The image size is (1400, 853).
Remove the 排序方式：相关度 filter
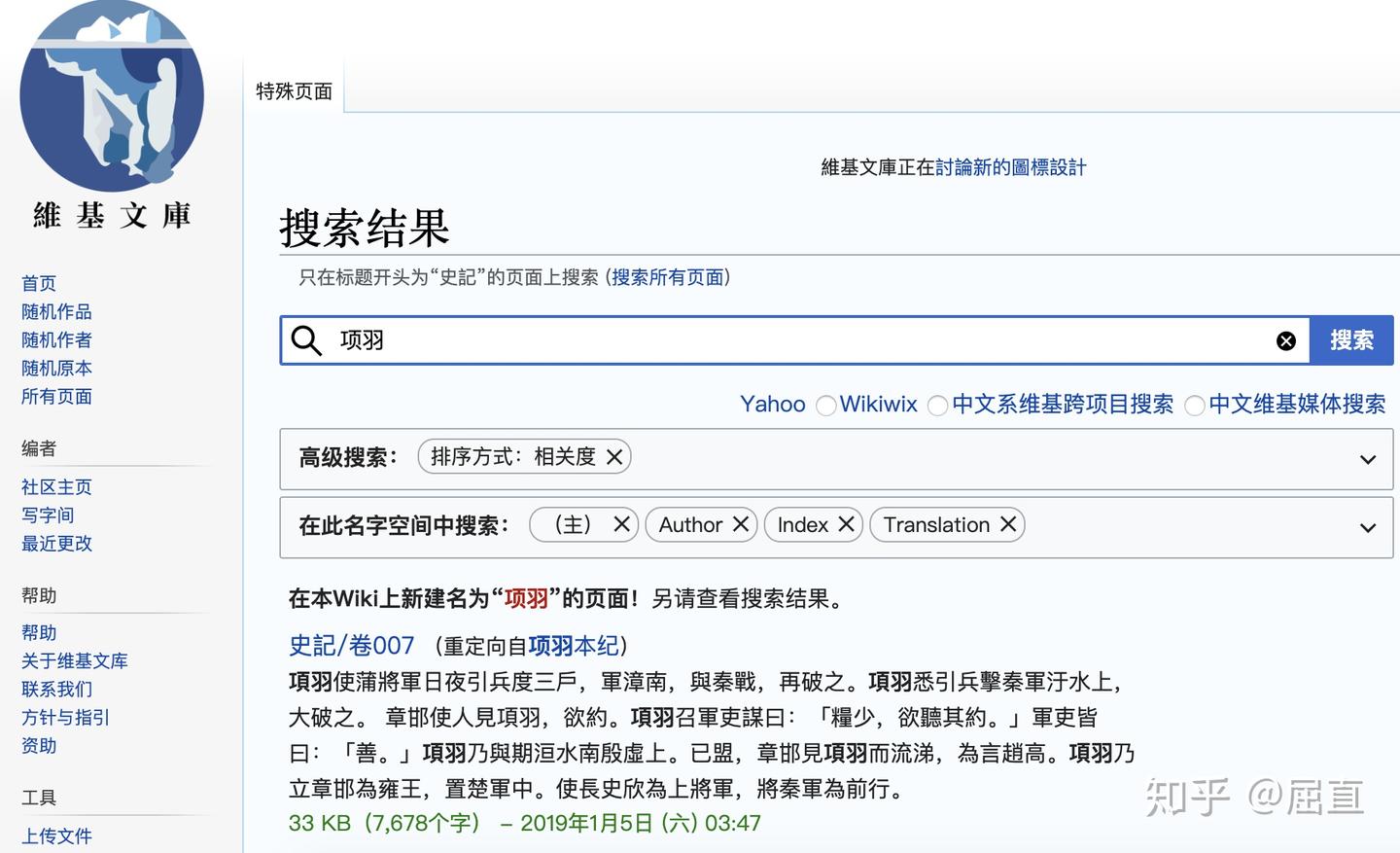(x=614, y=456)
